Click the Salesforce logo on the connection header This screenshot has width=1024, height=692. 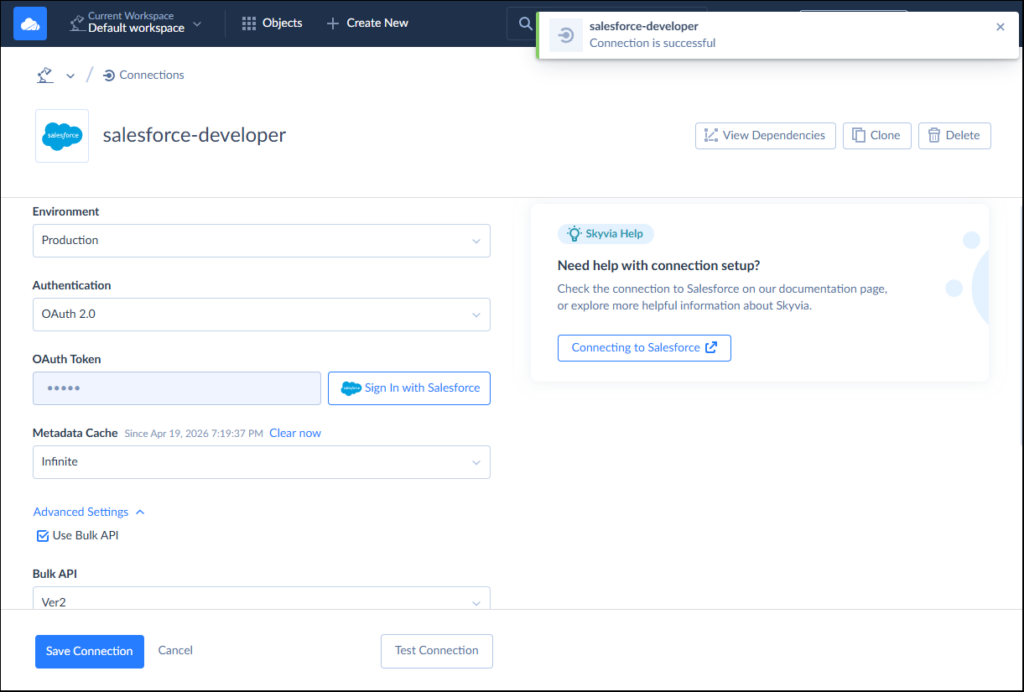[61, 135]
